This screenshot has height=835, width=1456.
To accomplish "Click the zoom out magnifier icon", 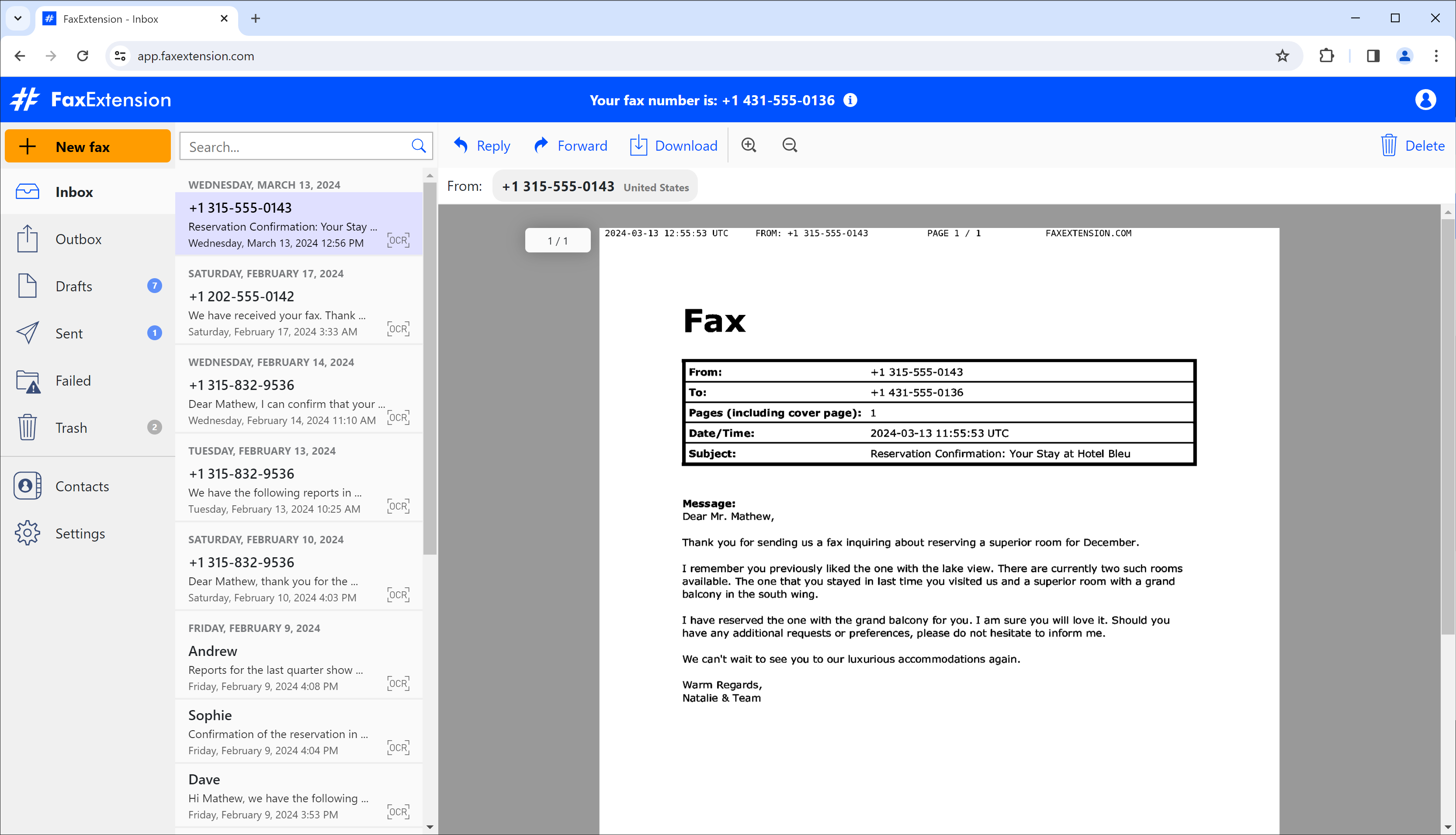I will point(790,145).
